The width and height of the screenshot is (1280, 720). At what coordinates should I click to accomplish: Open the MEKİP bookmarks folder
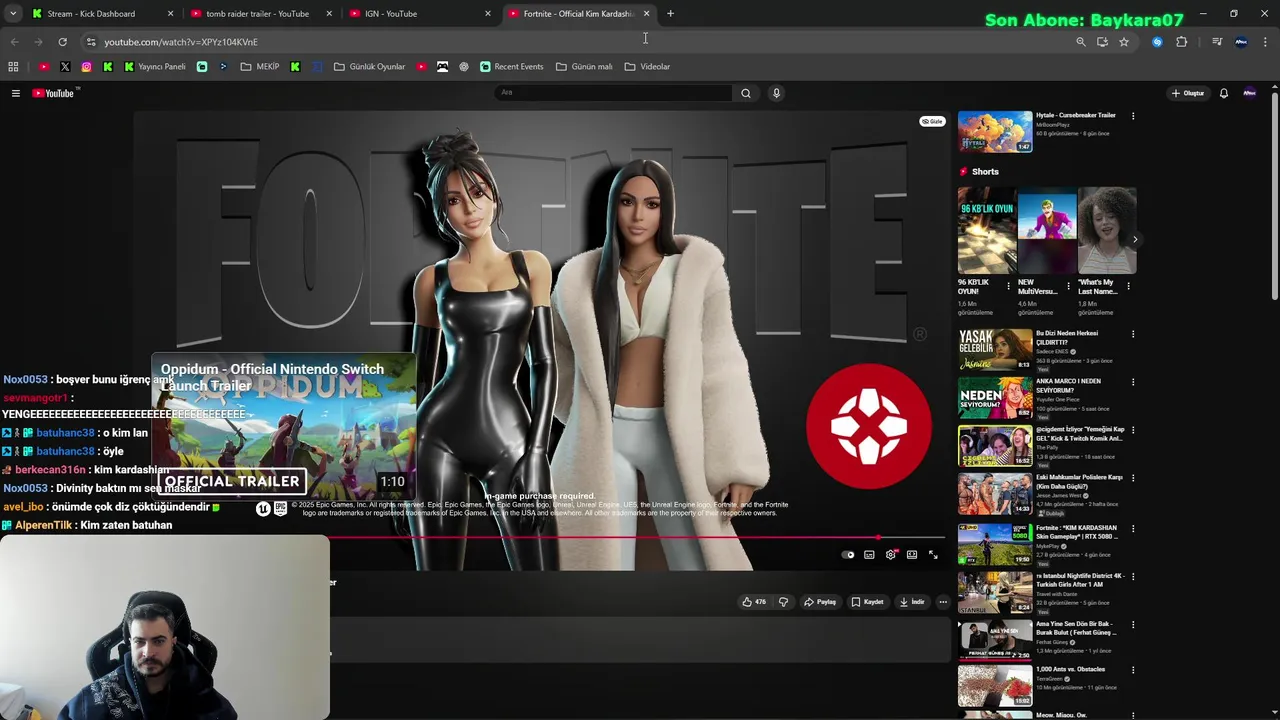point(260,67)
